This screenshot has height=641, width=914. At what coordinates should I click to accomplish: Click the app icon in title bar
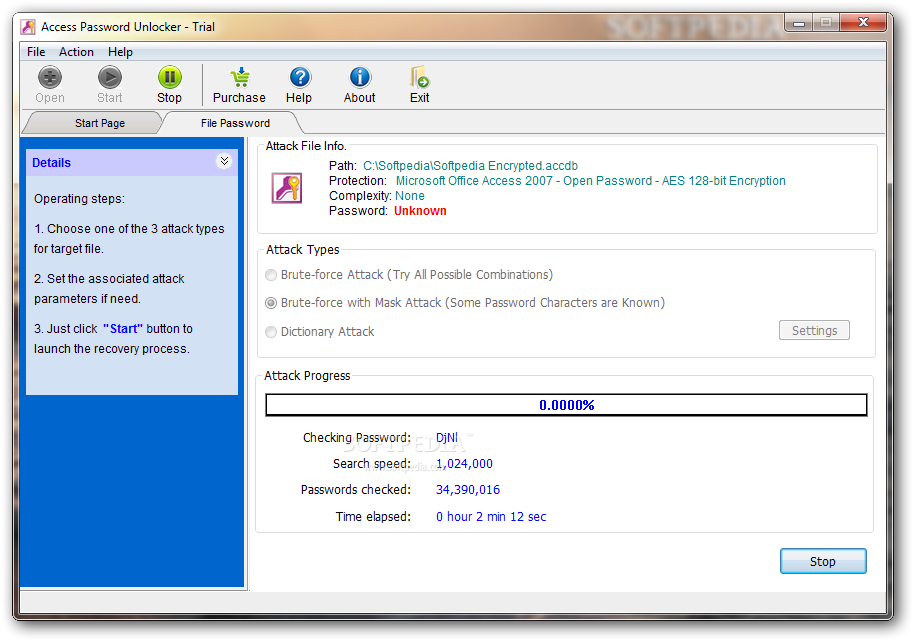coord(27,27)
